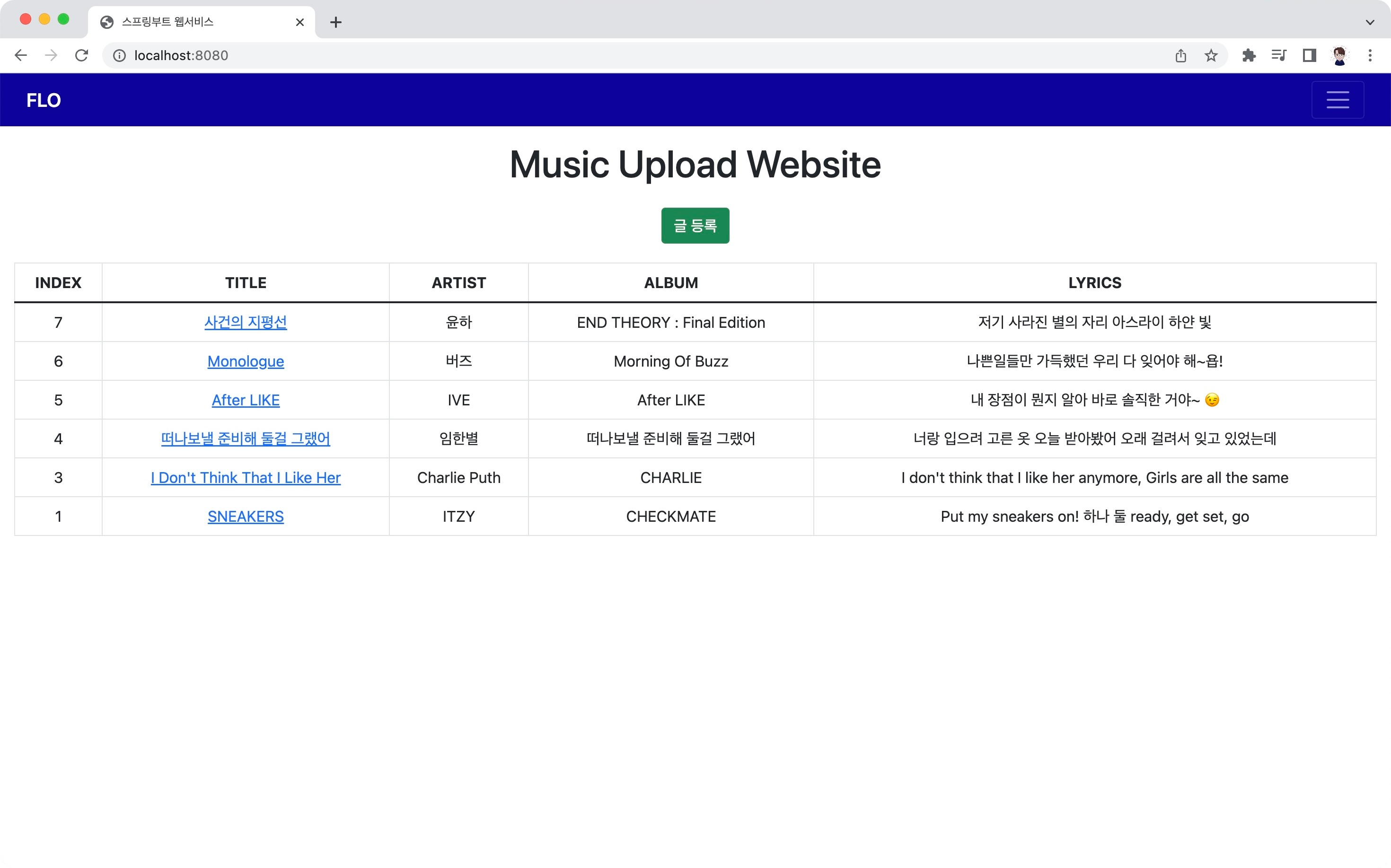Open the After LIKE song link

coord(245,400)
